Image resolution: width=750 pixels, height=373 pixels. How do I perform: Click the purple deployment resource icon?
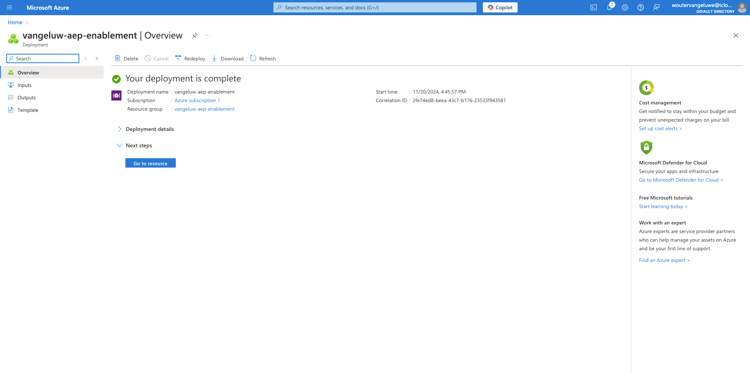(x=116, y=96)
